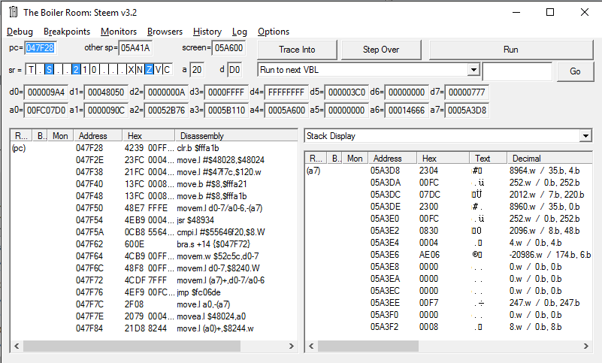Viewport: 602px width, 363px height.
Task: Click the Disassembly column header
Action: [x=236, y=136]
